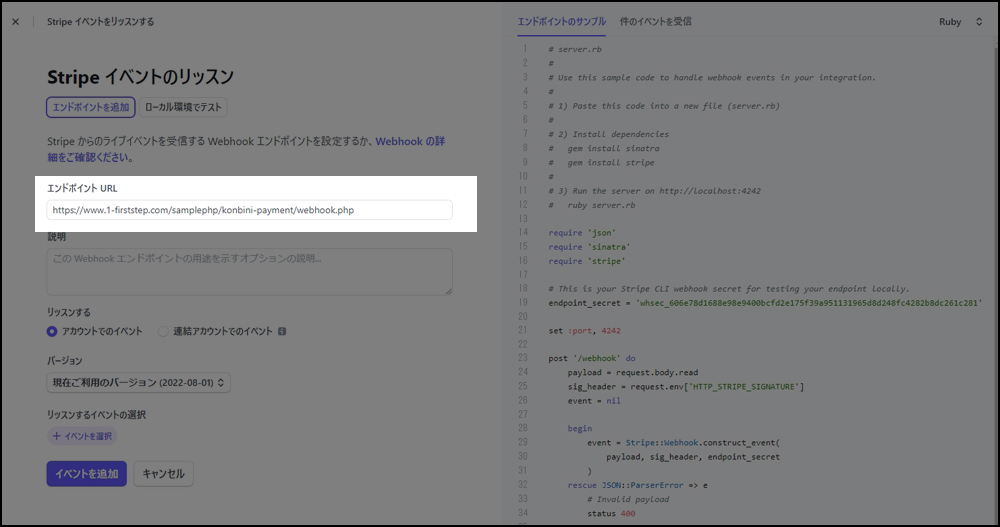Click the "event = nil" code line
This screenshot has width=1000, height=527.
[x=594, y=401]
